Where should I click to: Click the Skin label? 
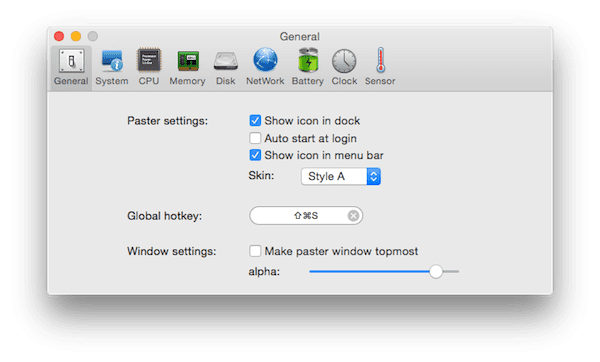pyautogui.click(x=261, y=176)
